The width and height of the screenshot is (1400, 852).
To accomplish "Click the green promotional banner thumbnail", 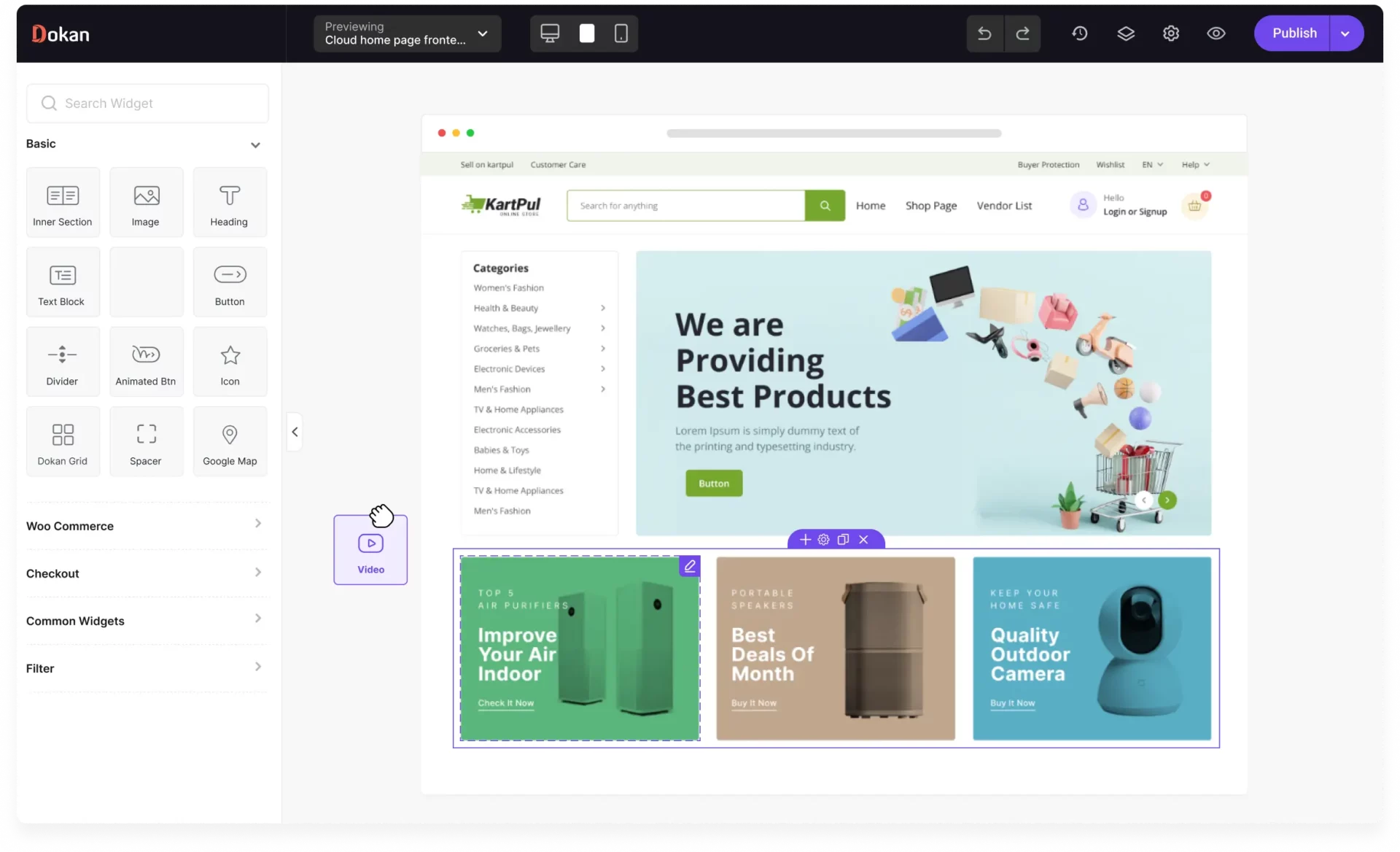I will click(580, 647).
